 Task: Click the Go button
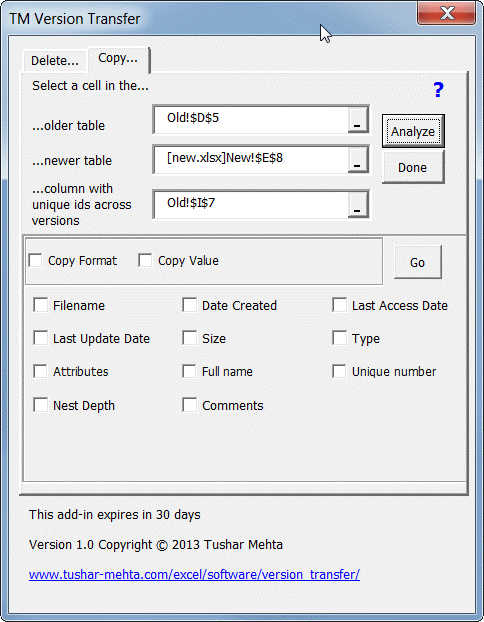pyautogui.click(x=417, y=262)
